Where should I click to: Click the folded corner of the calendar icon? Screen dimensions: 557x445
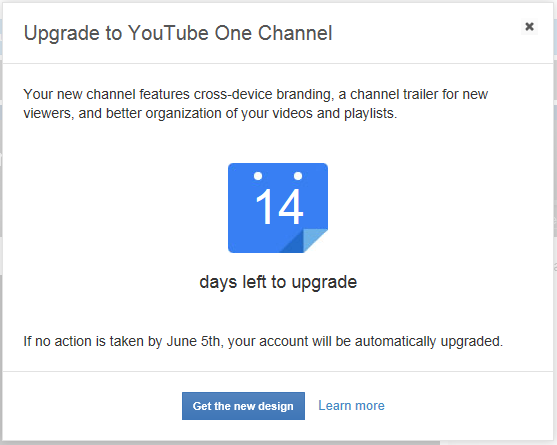(308, 241)
